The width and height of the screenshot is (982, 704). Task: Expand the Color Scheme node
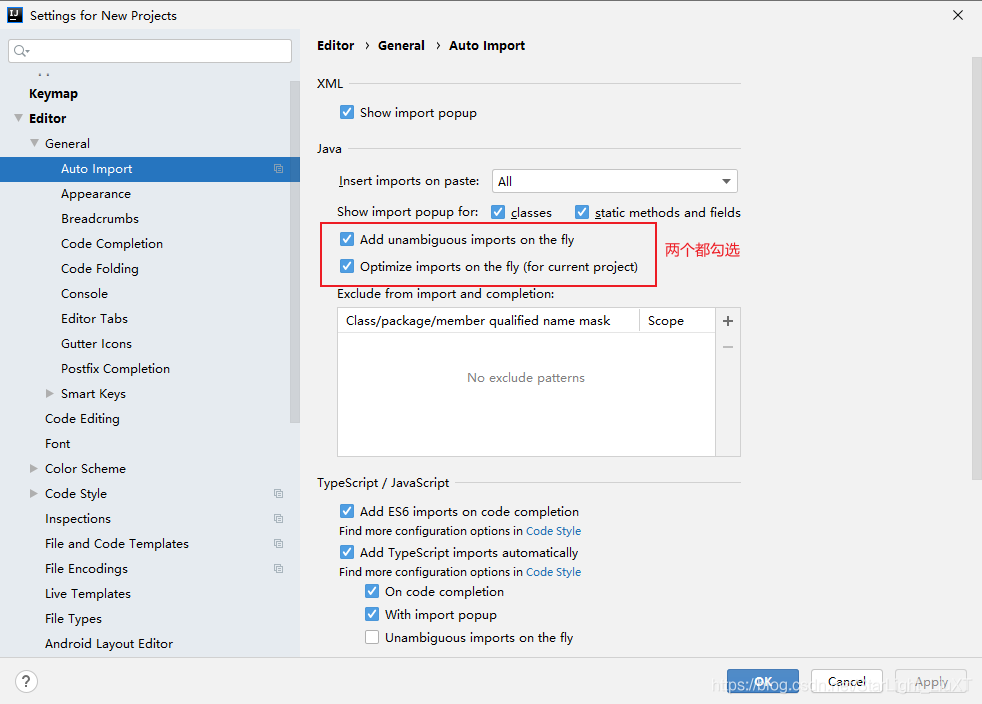(34, 468)
